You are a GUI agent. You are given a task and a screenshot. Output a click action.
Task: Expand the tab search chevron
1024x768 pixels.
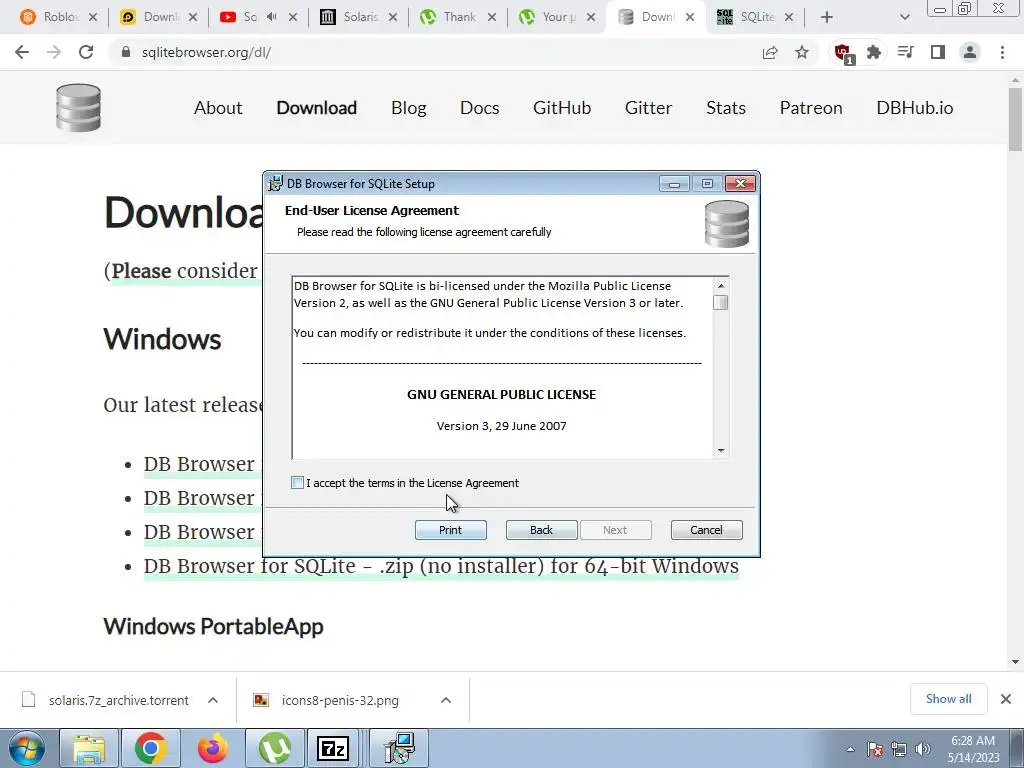(x=904, y=17)
